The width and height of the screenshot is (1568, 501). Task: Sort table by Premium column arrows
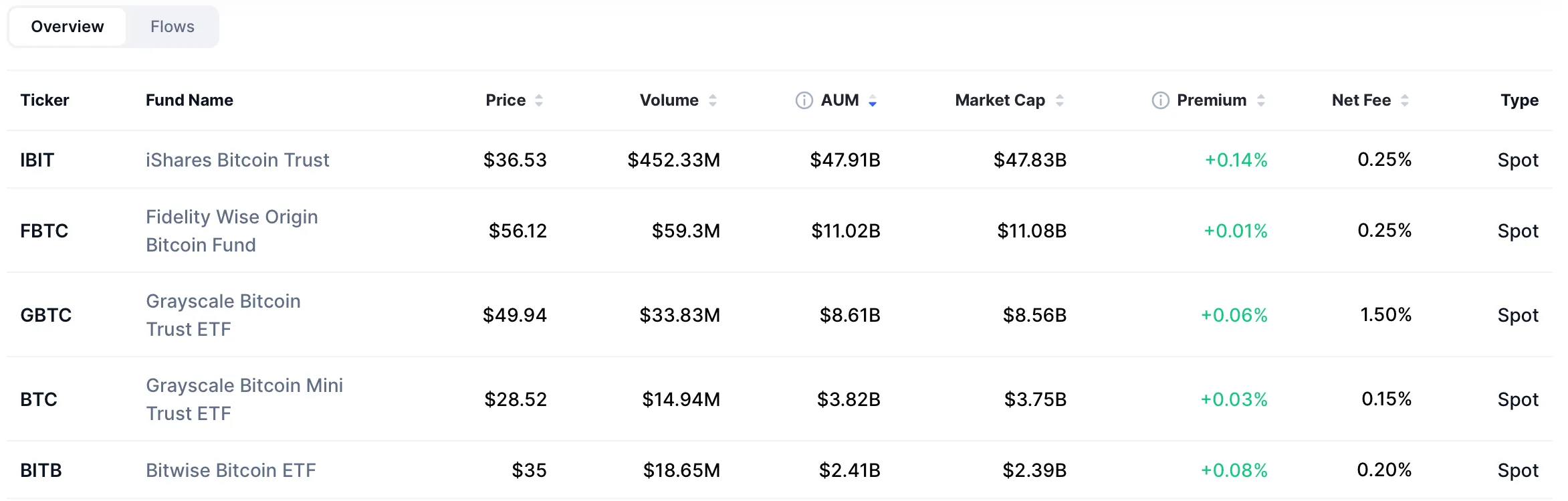pyautogui.click(x=1261, y=100)
